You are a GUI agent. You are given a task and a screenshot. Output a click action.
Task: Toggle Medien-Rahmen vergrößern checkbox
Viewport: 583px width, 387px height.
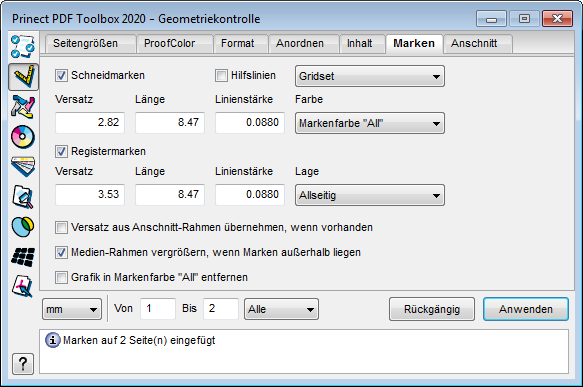click(61, 252)
